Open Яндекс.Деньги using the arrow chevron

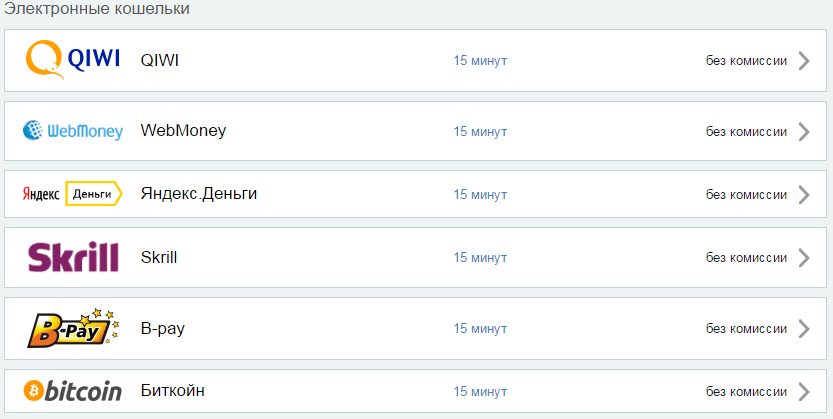point(804,195)
